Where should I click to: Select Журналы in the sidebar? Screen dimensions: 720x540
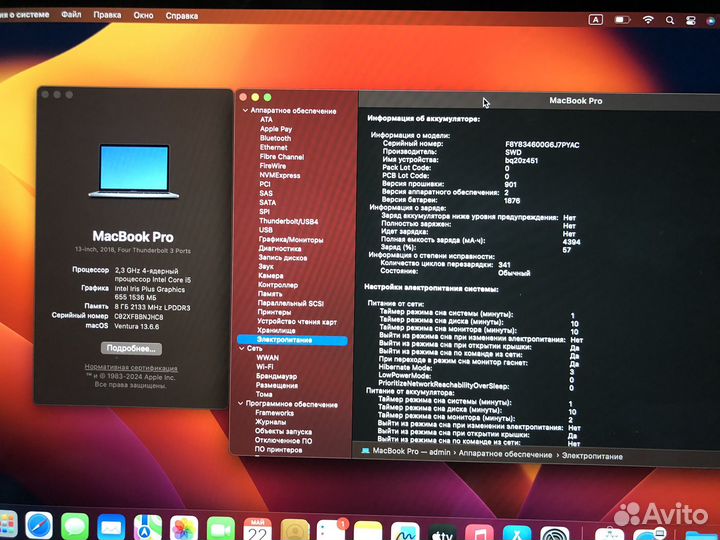click(x=270, y=422)
